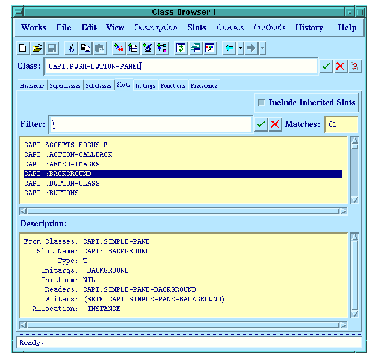Switch to the Hierarchy tab
379x360 pixels.
point(32,86)
